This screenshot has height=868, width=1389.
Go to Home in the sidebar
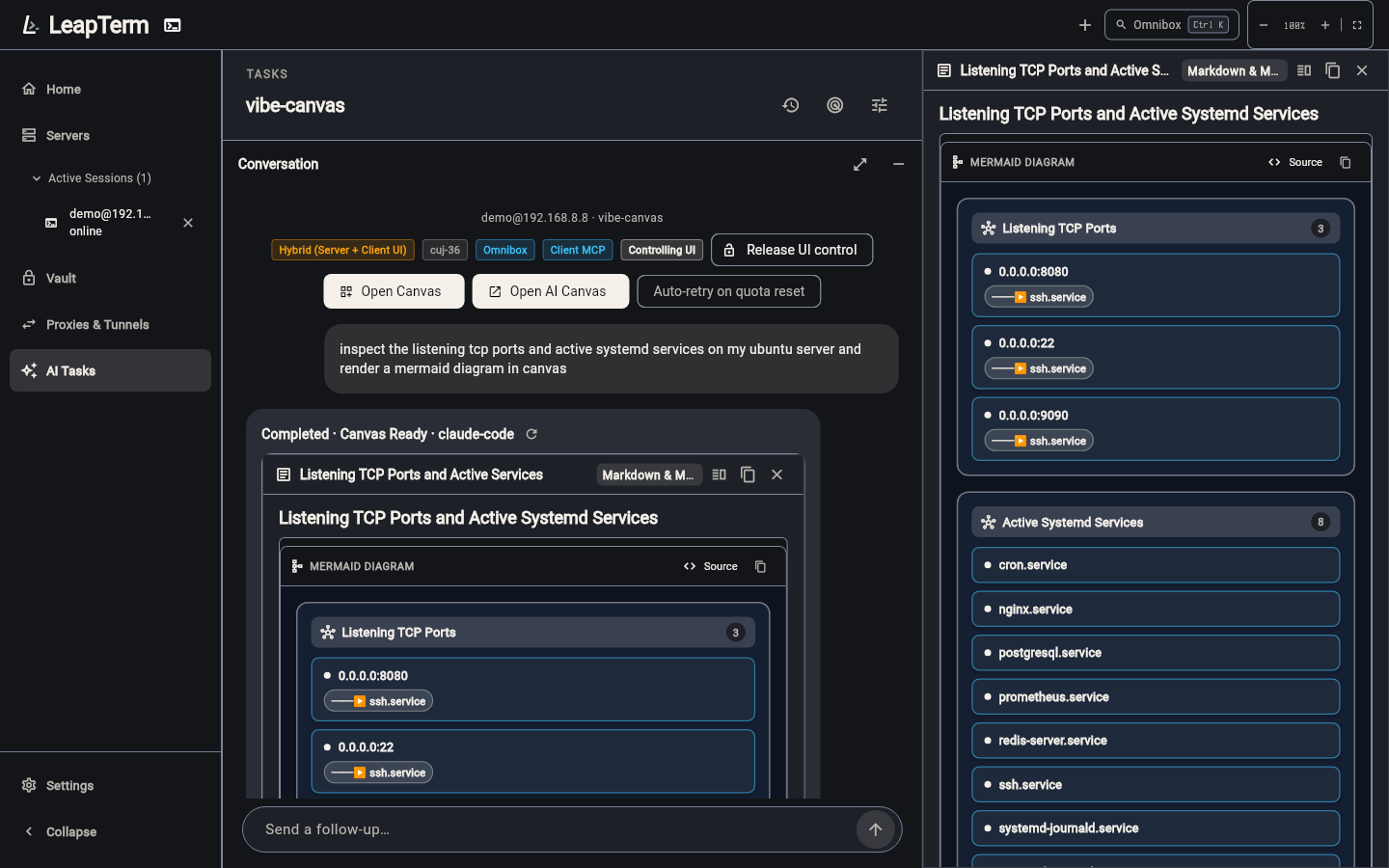110,89
